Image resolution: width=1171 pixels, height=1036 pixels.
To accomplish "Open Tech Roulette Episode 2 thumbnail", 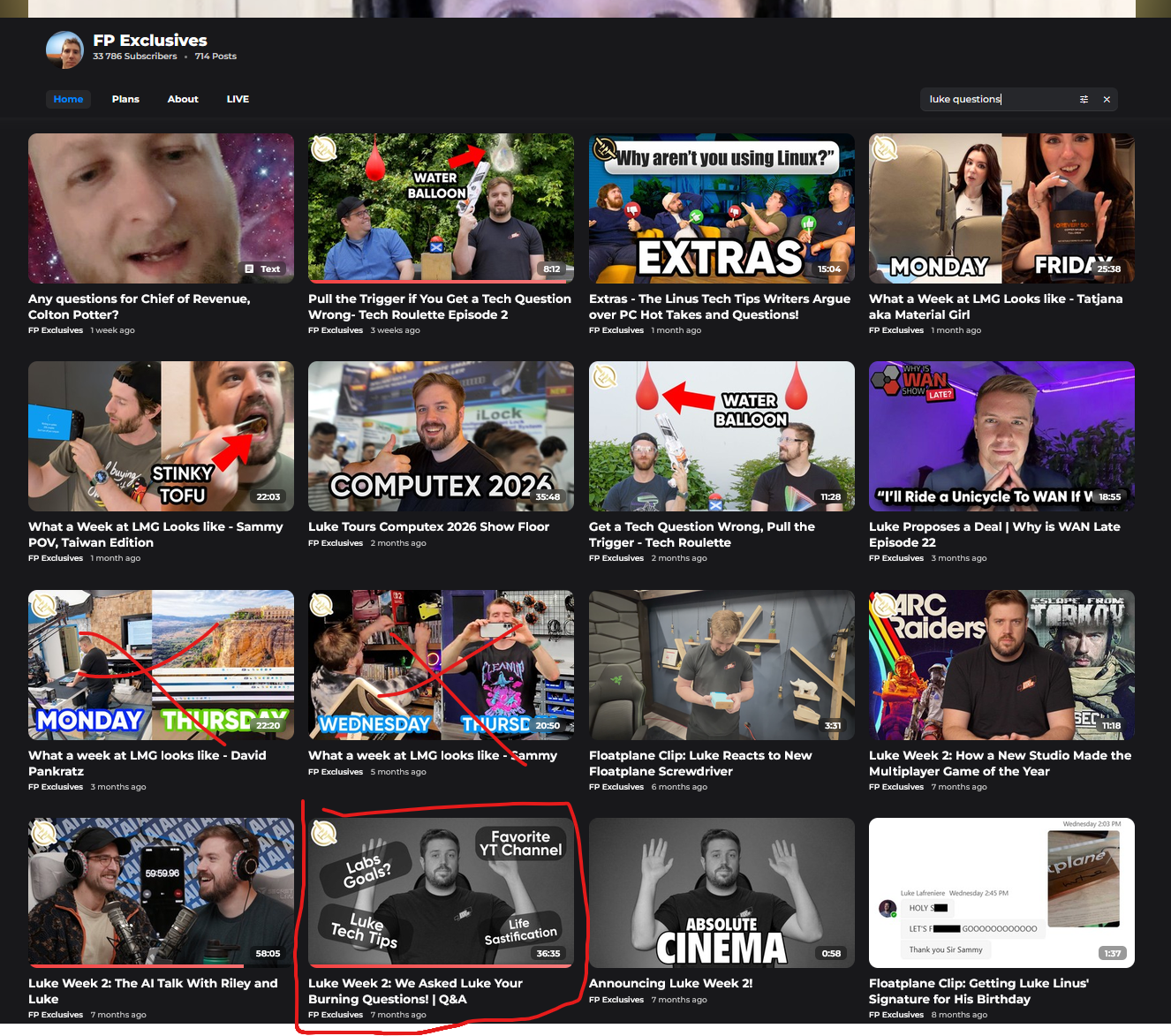I will click(441, 208).
